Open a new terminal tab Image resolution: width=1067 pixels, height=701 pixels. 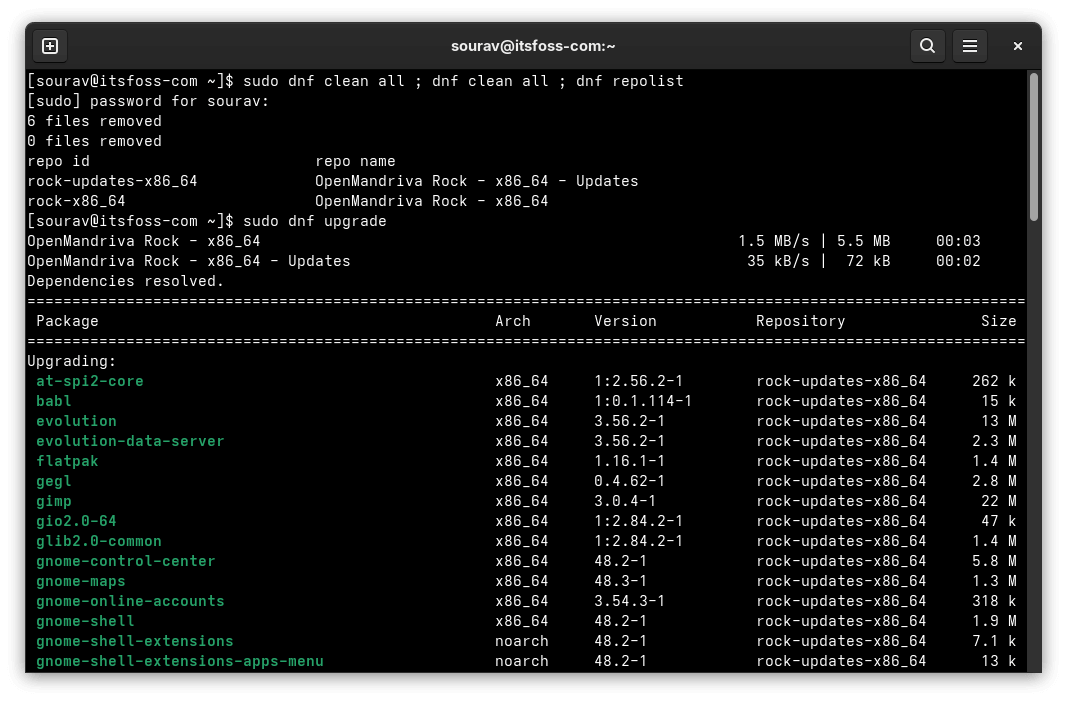click(49, 46)
